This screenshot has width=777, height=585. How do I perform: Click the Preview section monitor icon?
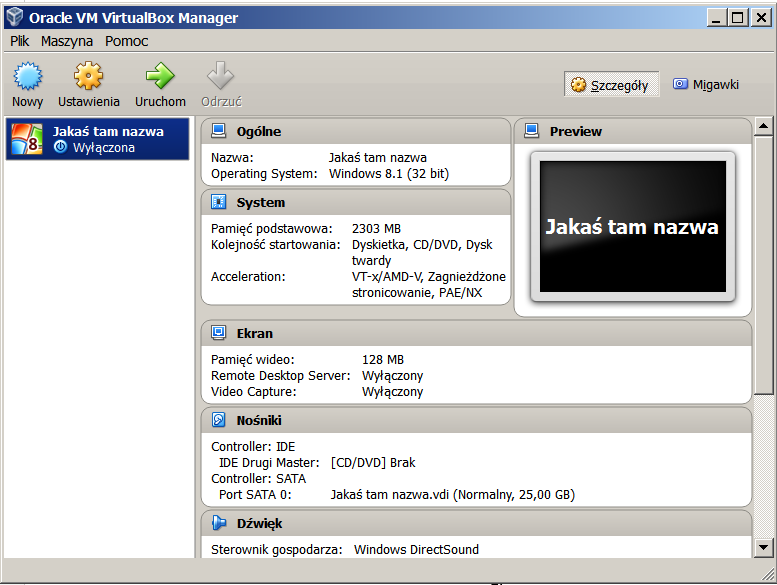coord(532,131)
